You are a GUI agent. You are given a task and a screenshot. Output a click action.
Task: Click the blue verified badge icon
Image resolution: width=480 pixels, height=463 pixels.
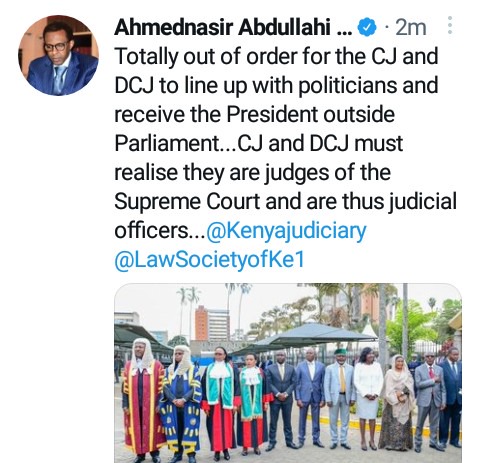pos(367,27)
